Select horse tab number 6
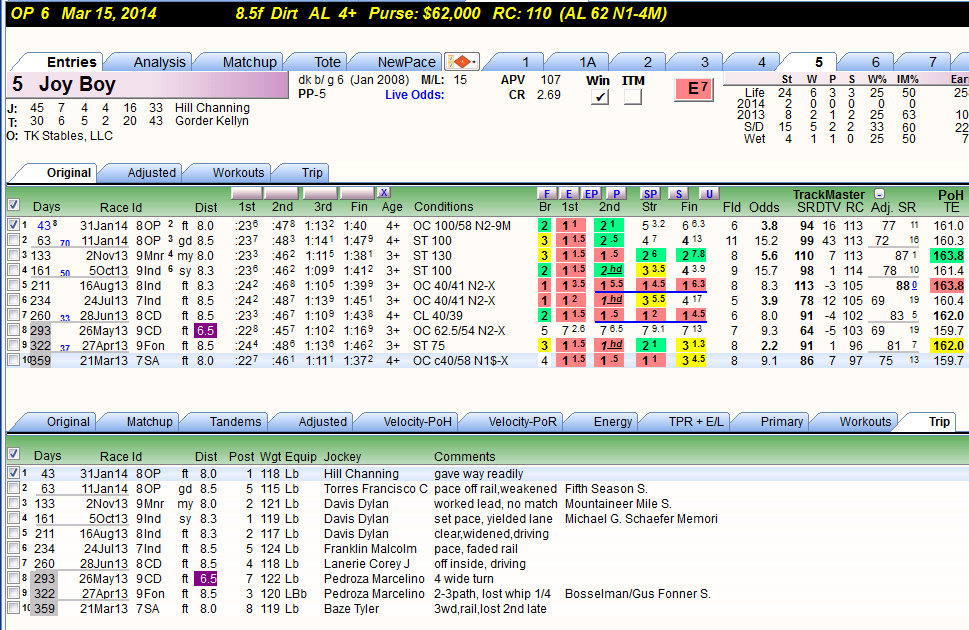The width and height of the screenshot is (969, 630). 875,62
